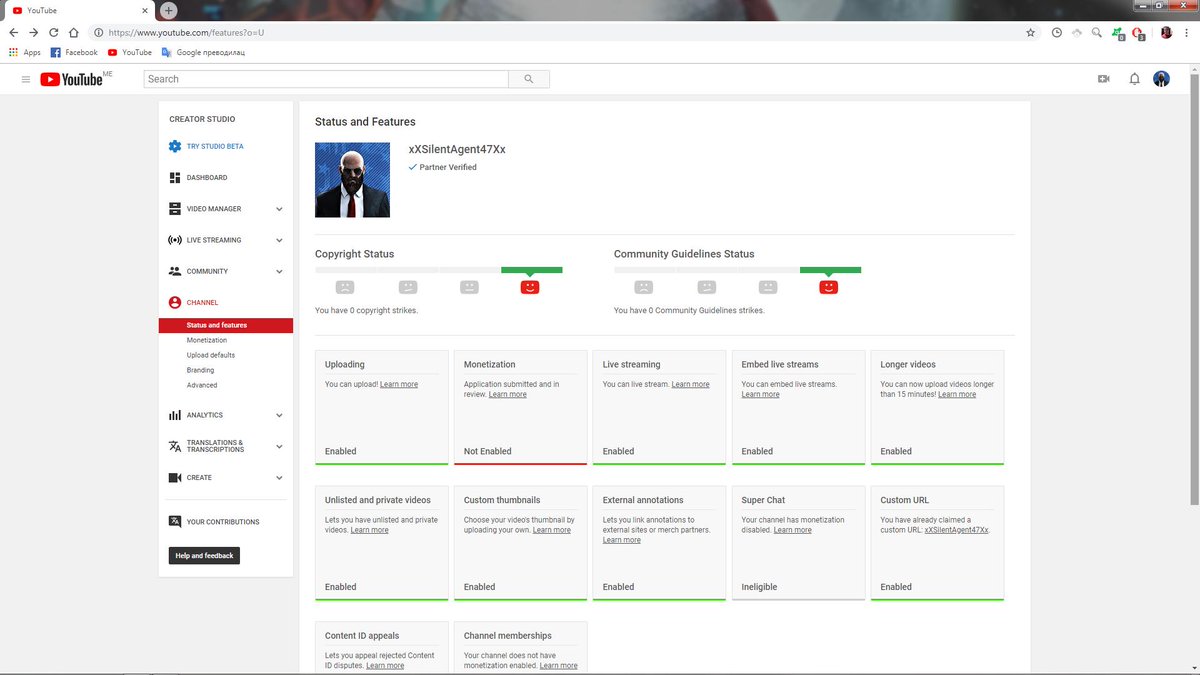Open the create video camera icon
The width and height of the screenshot is (1200, 675).
(1104, 79)
